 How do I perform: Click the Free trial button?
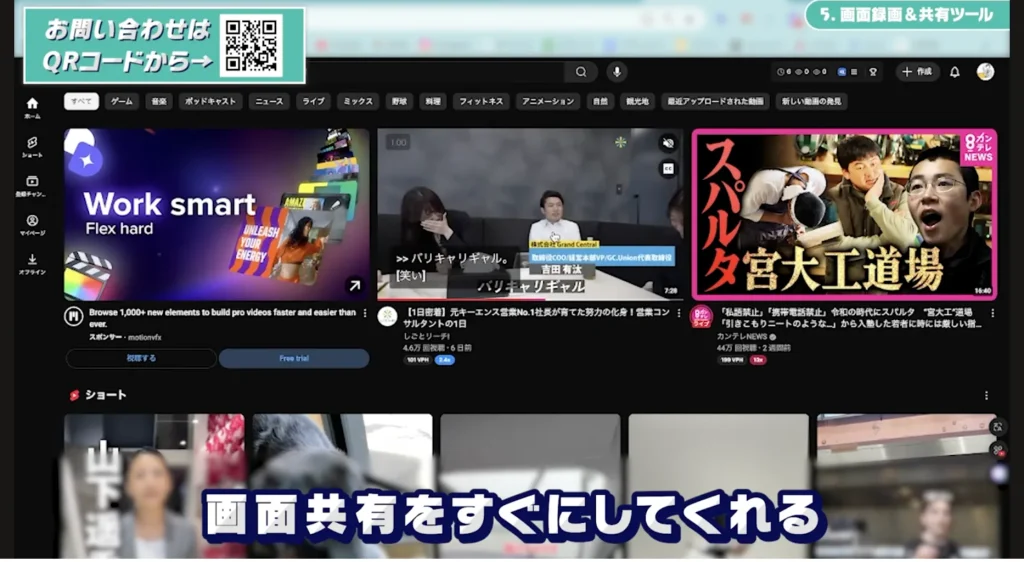tap(293, 358)
